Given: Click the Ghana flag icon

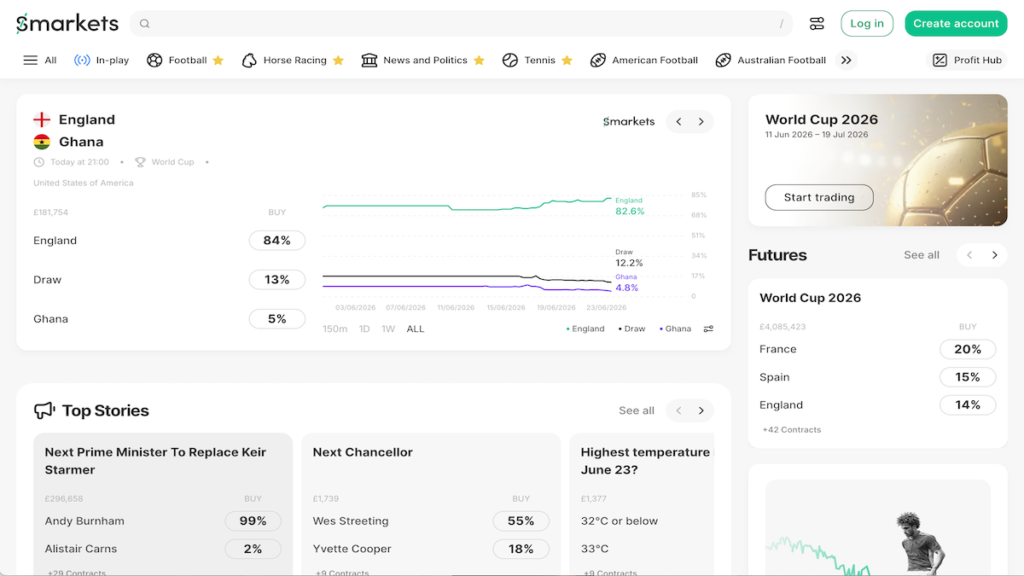Looking at the screenshot, I should 42,142.
